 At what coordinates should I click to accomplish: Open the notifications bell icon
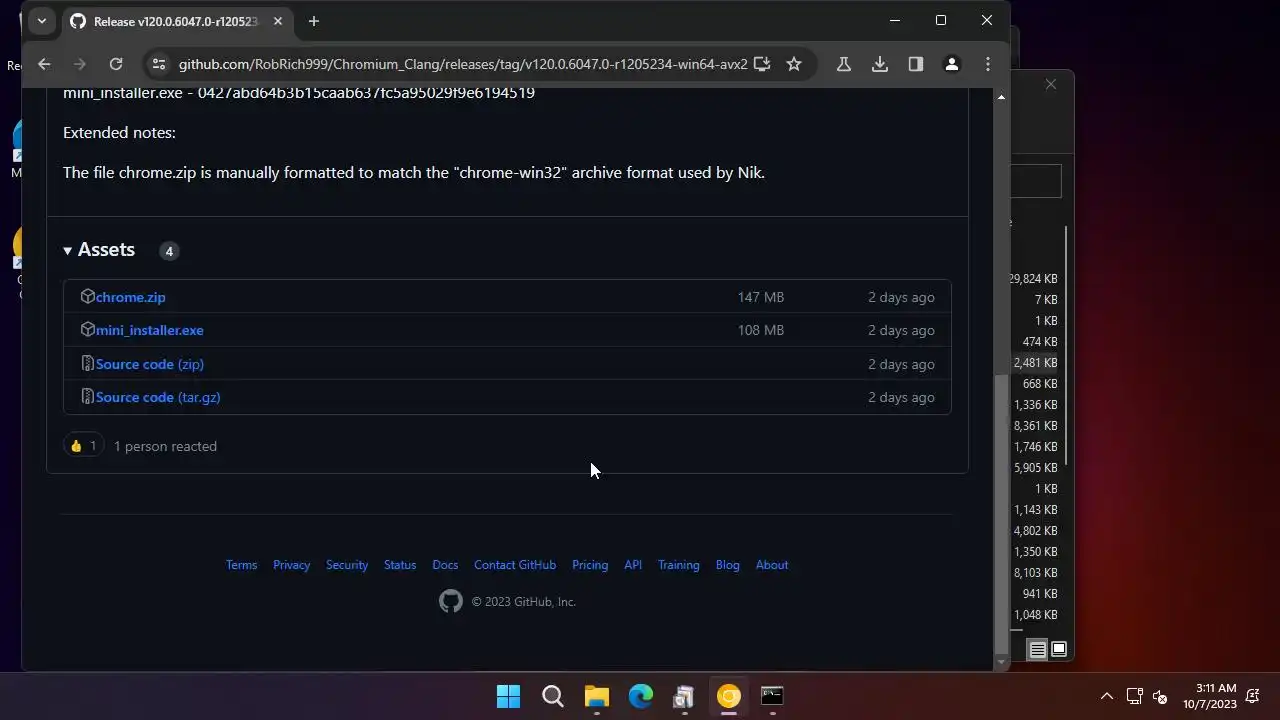coord(1253,696)
